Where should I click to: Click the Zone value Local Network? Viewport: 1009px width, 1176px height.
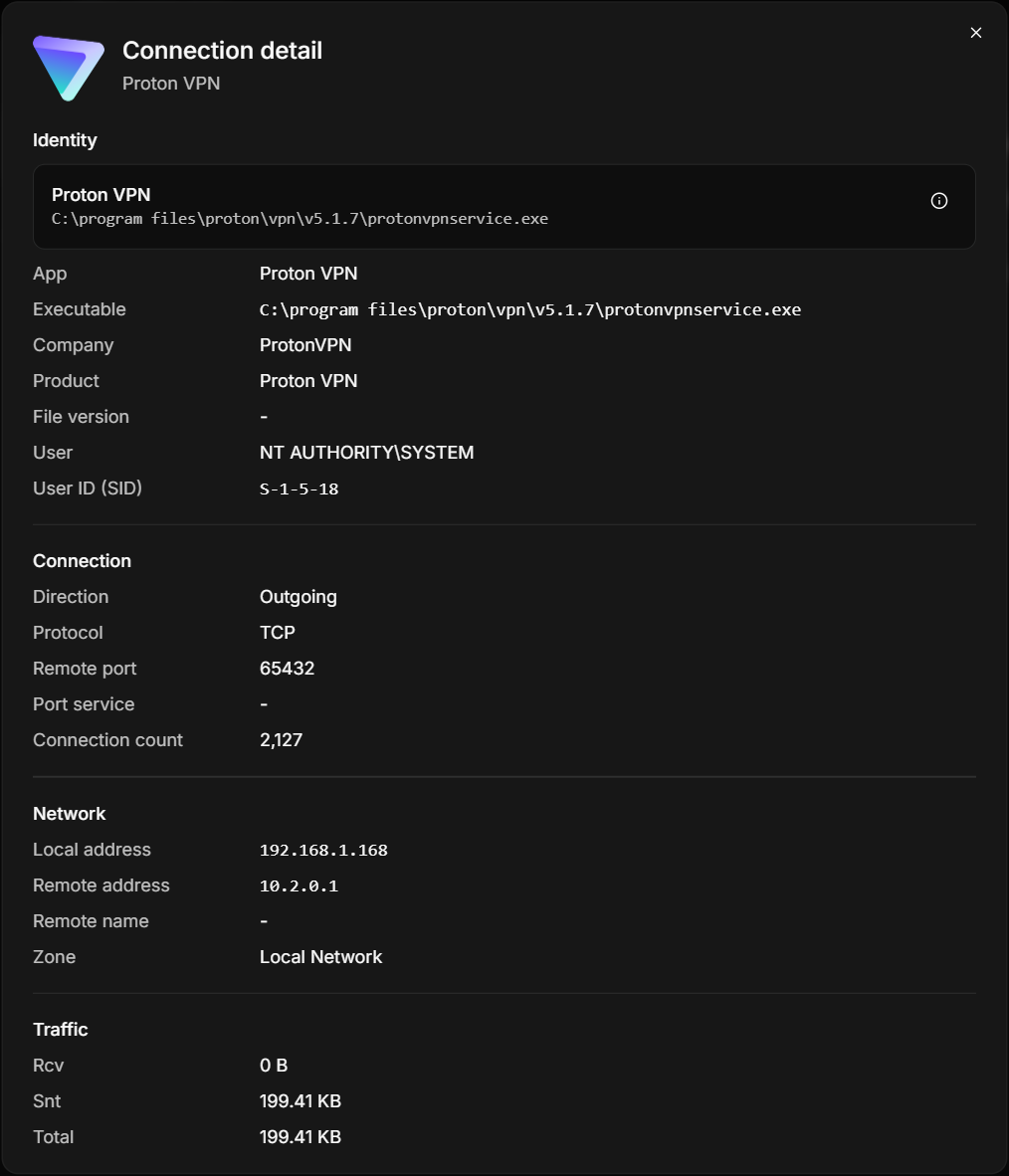tap(320, 957)
